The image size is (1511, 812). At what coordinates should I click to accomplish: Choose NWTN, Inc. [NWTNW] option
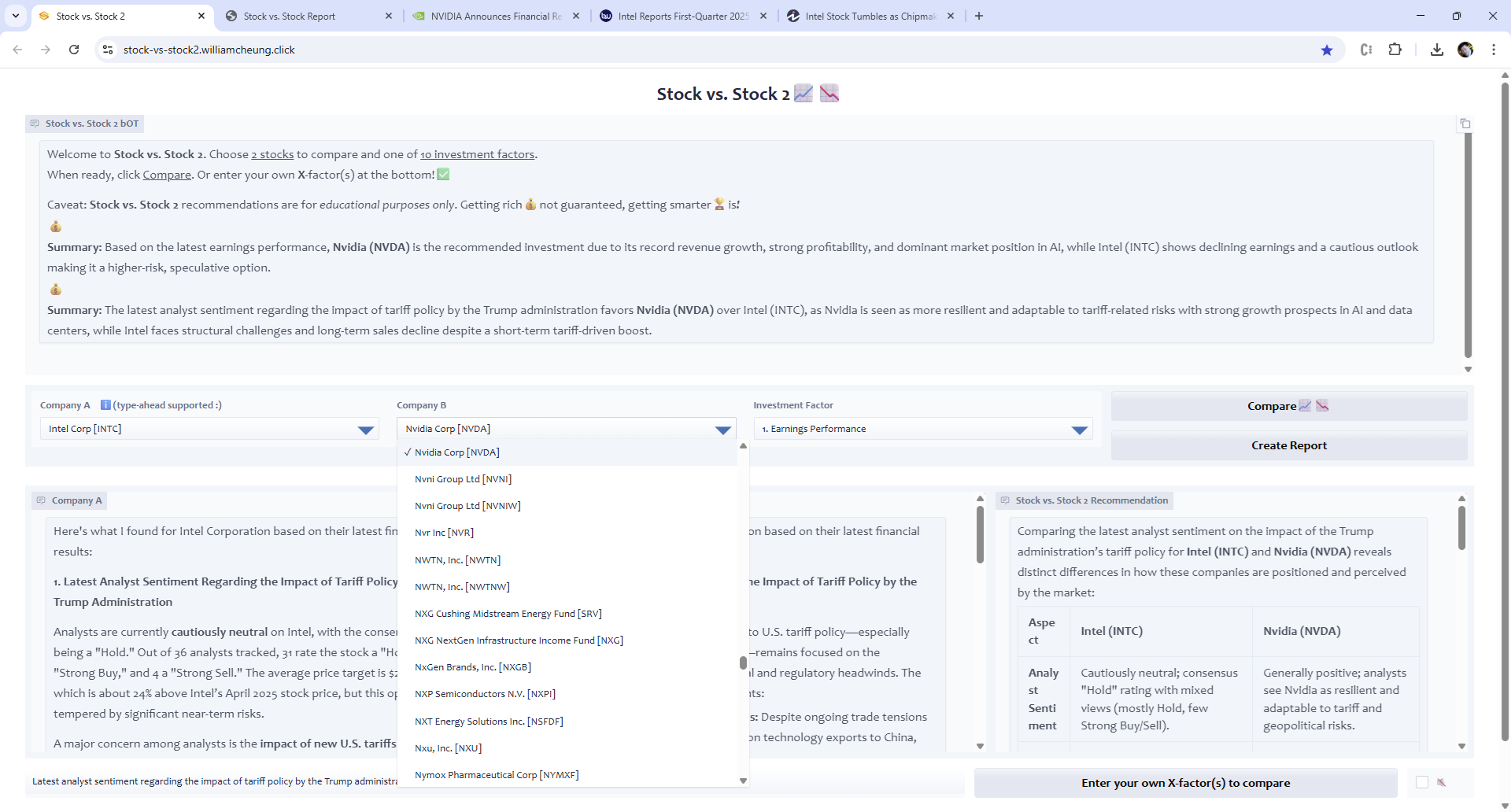tap(567, 587)
